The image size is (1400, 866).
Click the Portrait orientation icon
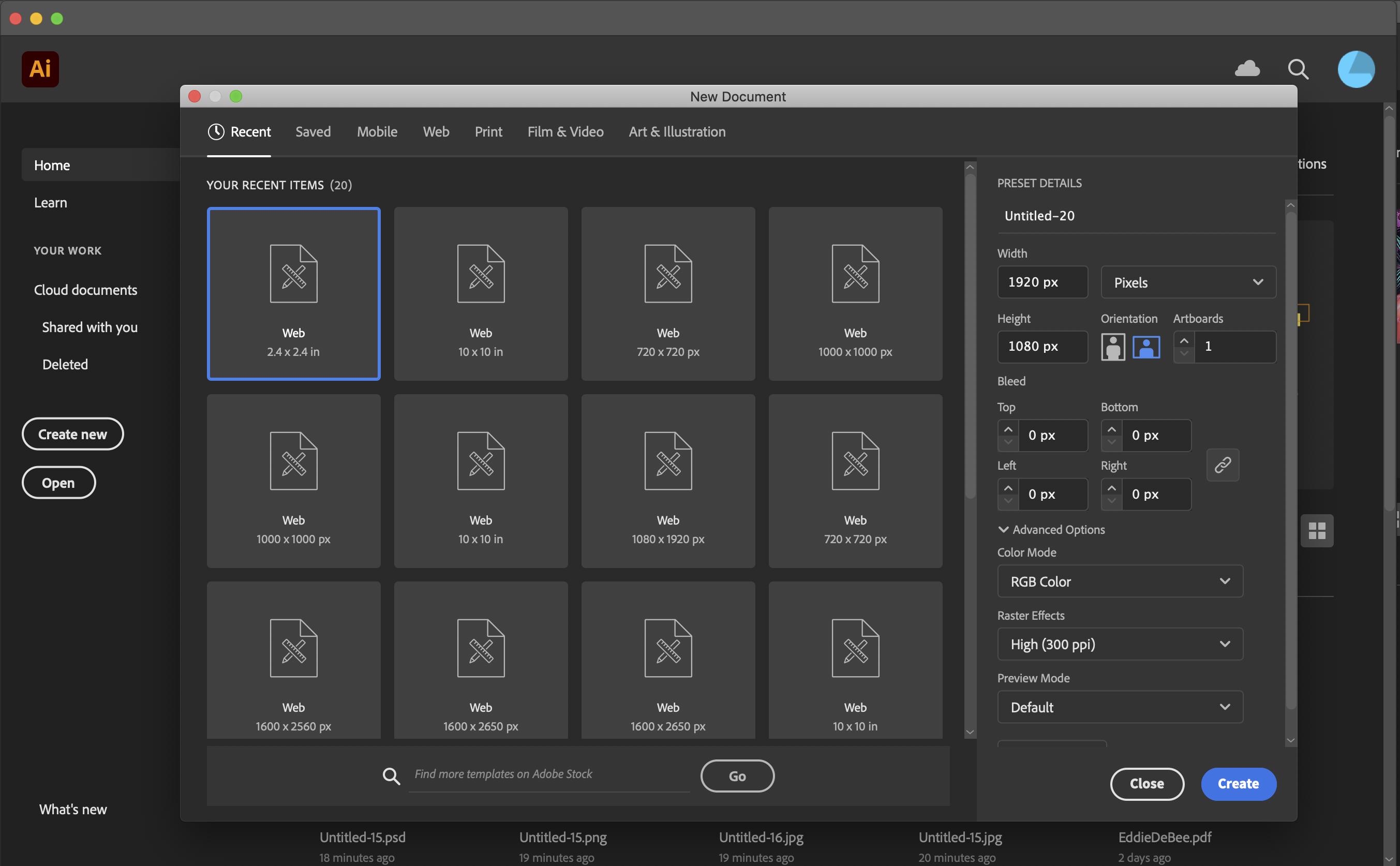pos(1113,346)
